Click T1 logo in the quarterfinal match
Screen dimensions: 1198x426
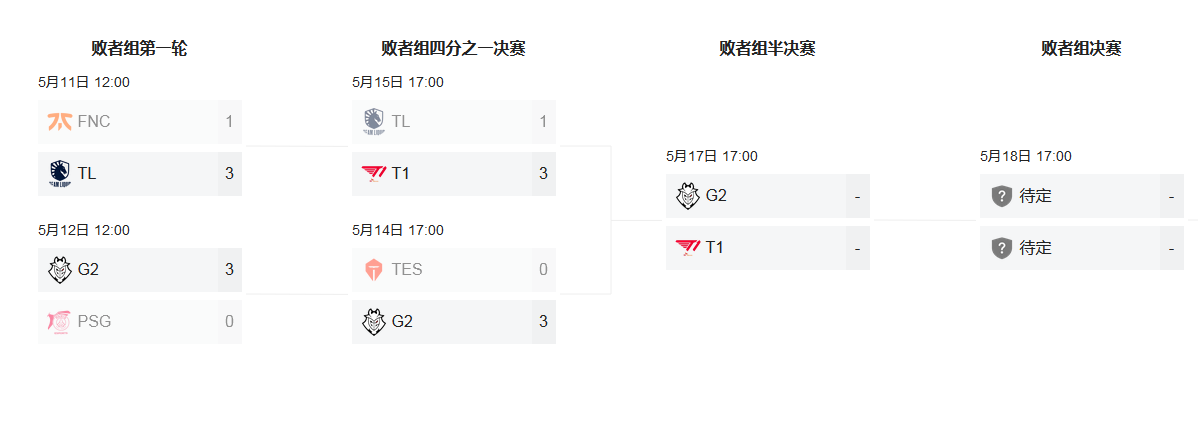pyautogui.click(x=374, y=174)
